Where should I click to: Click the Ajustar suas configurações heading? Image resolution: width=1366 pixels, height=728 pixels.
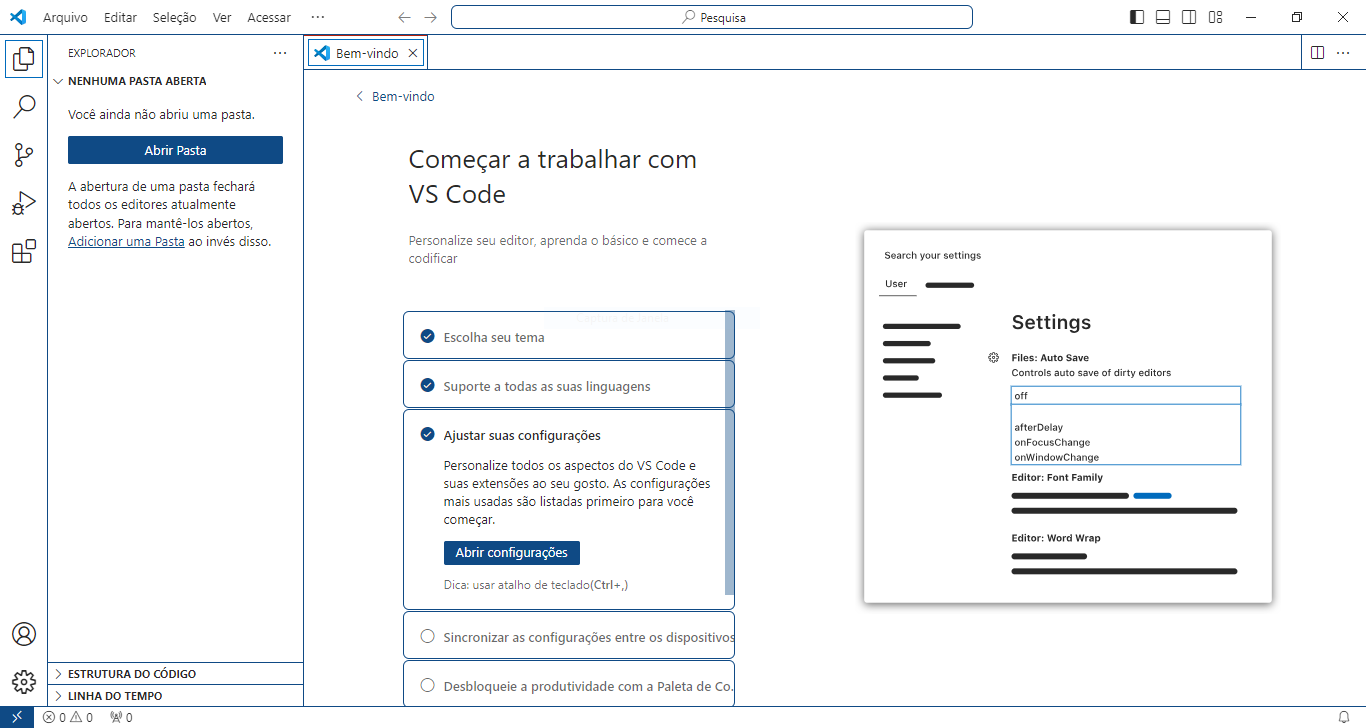[522, 435]
